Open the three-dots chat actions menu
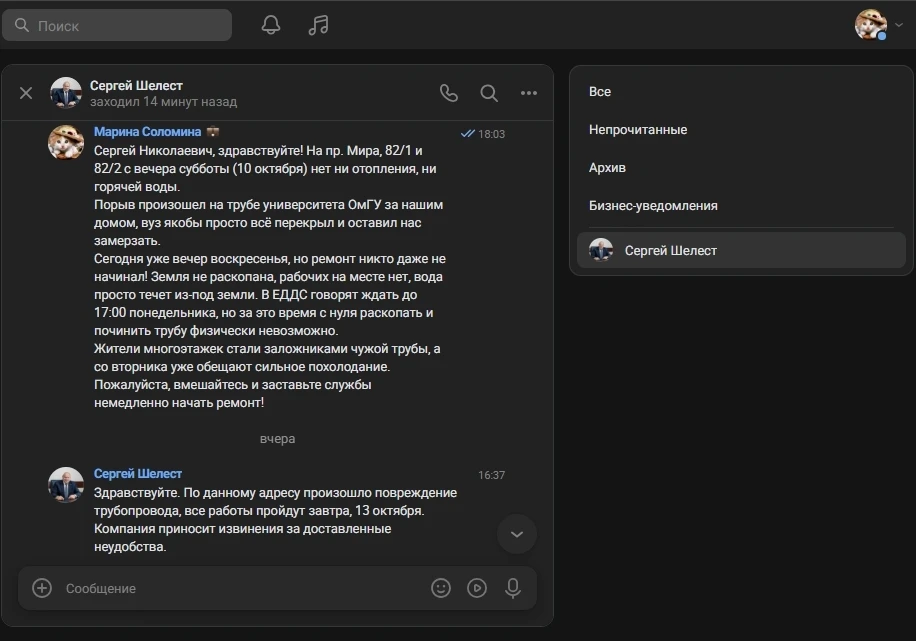916x641 pixels. point(529,93)
